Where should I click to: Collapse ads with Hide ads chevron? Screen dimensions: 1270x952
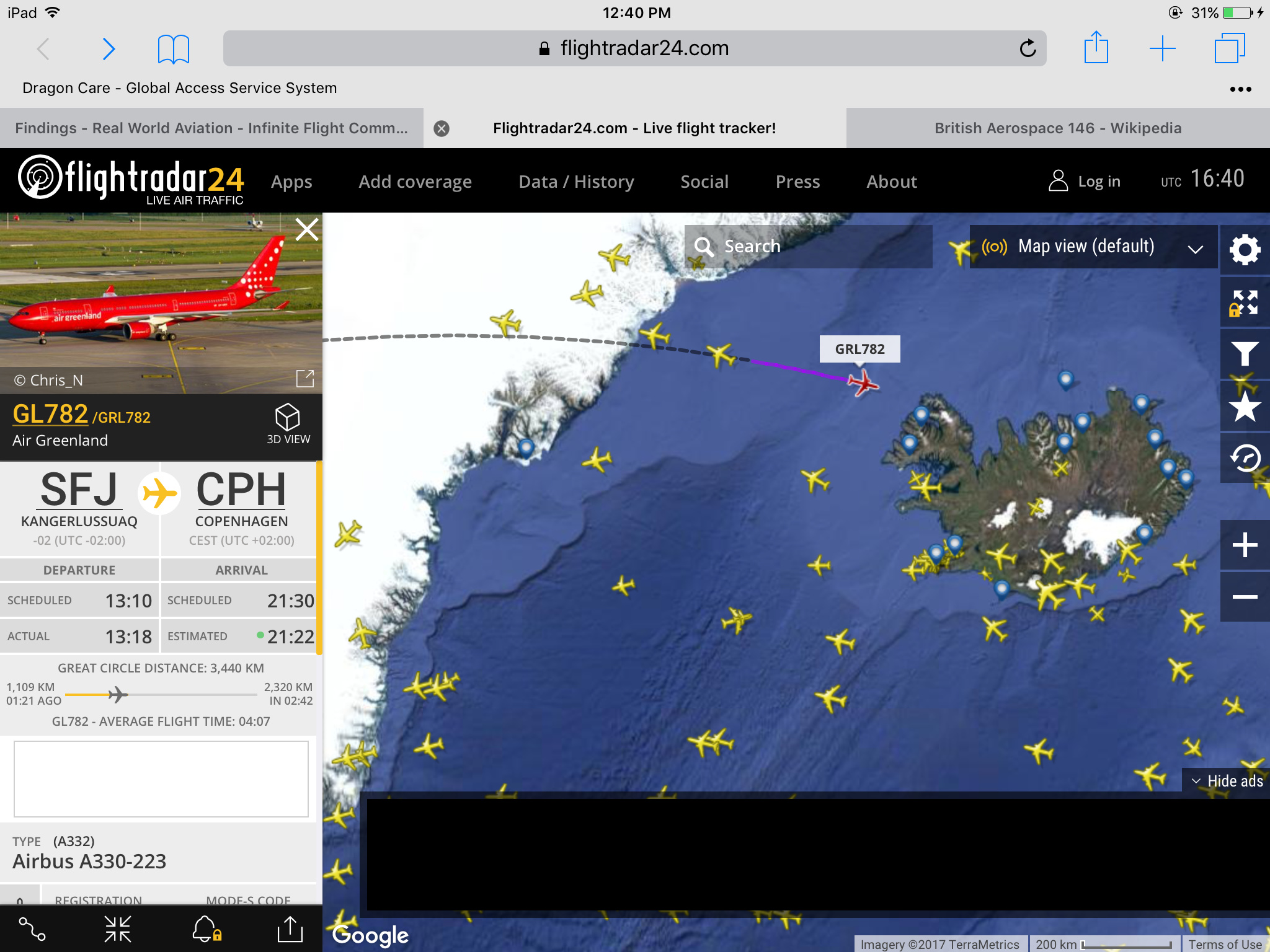point(1226,781)
